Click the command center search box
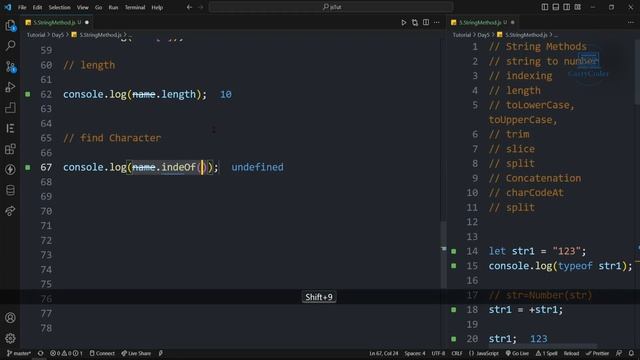The image size is (640, 360). (331, 7)
